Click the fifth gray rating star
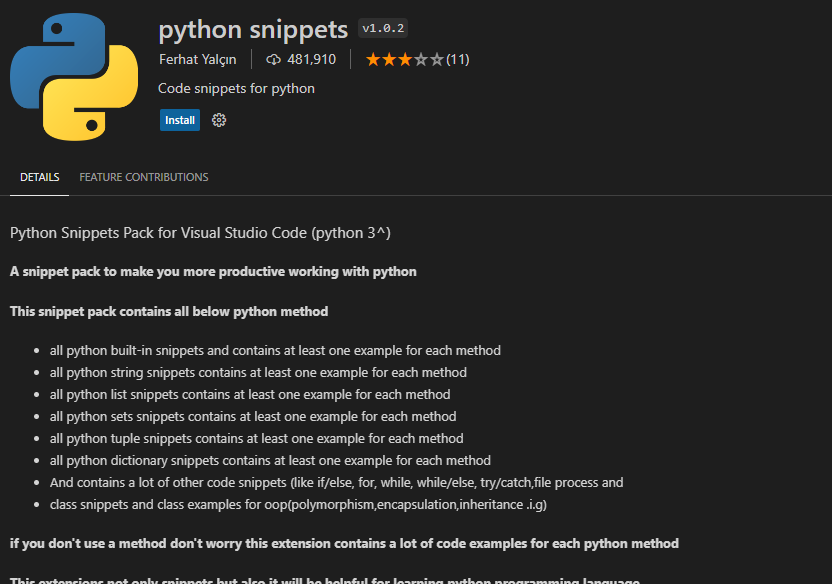The height and width of the screenshot is (584, 832). pyautogui.click(x=437, y=59)
